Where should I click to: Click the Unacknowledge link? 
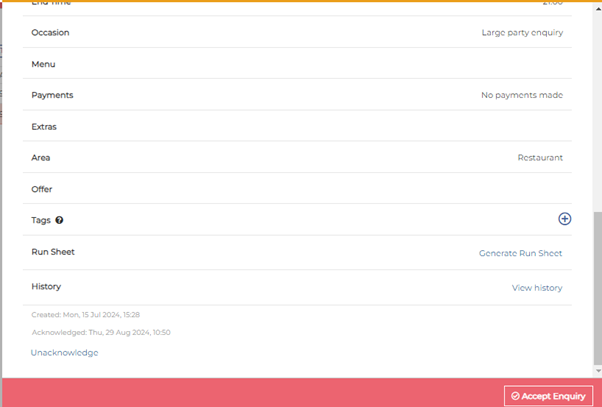(x=64, y=352)
